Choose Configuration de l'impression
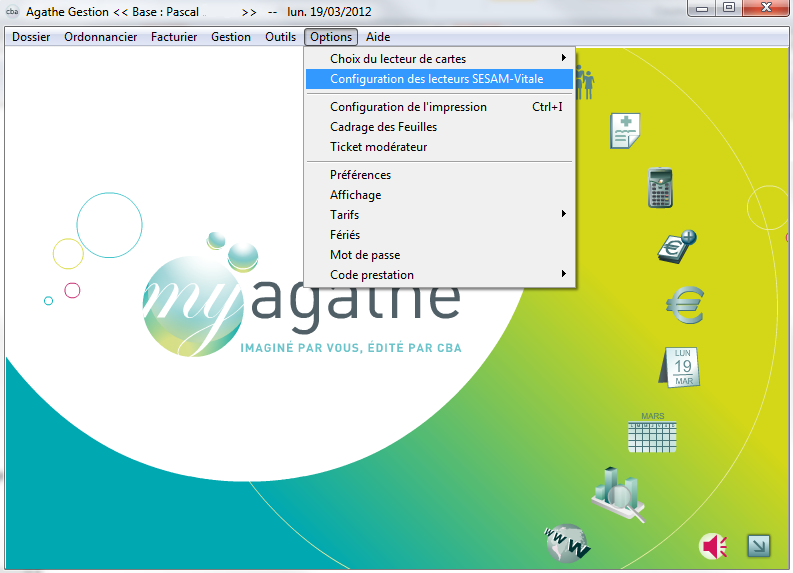Viewport: 793px width, 573px height. (439, 107)
